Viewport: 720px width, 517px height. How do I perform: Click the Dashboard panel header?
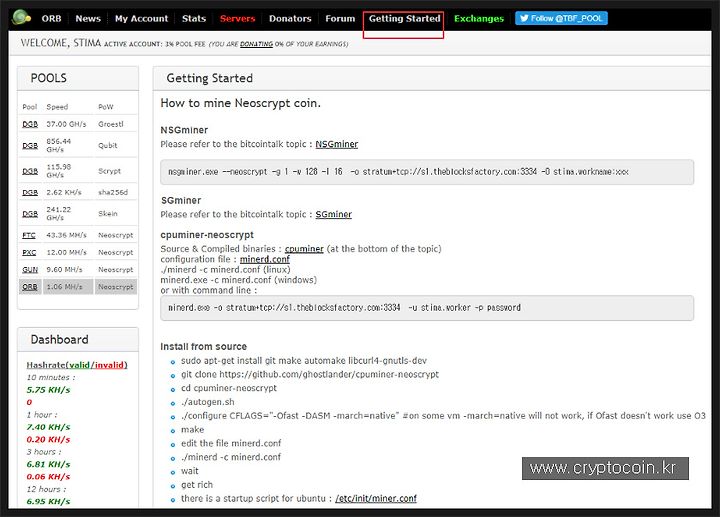click(78, 340)
